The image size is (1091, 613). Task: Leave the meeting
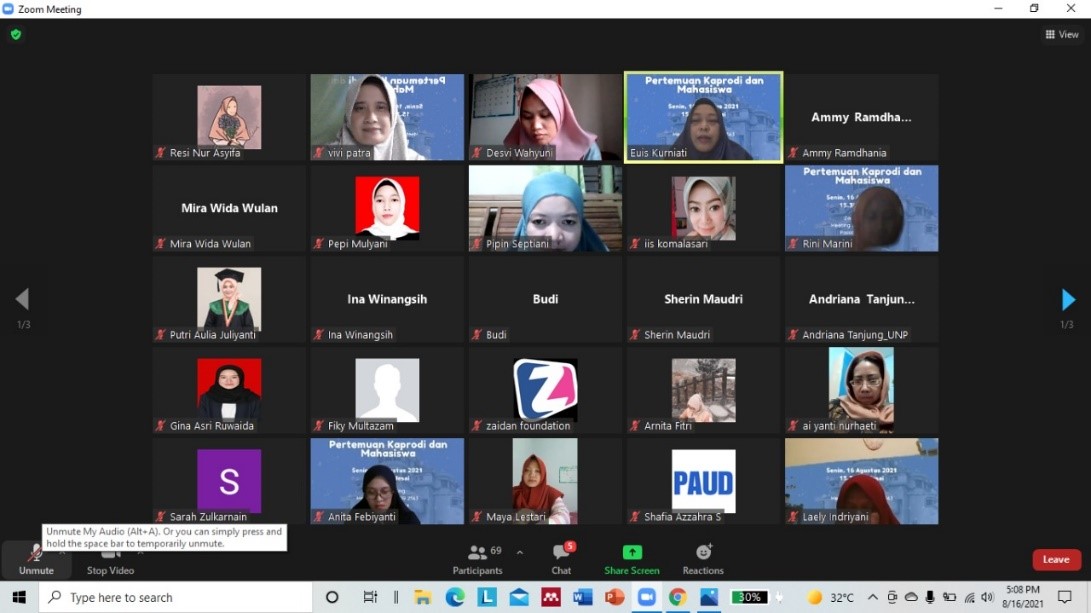1056,559
